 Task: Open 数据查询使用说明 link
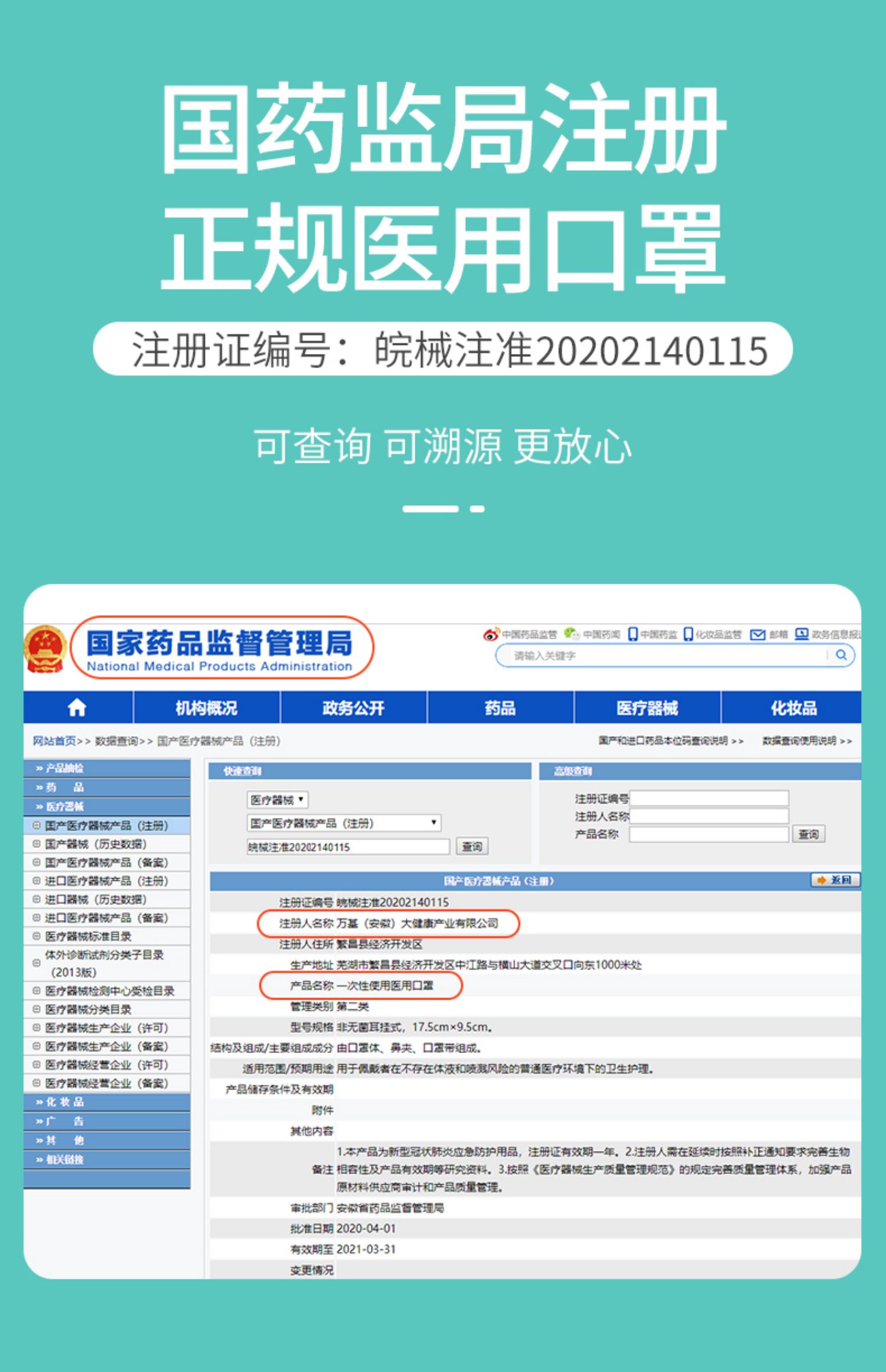click(807, 741)
